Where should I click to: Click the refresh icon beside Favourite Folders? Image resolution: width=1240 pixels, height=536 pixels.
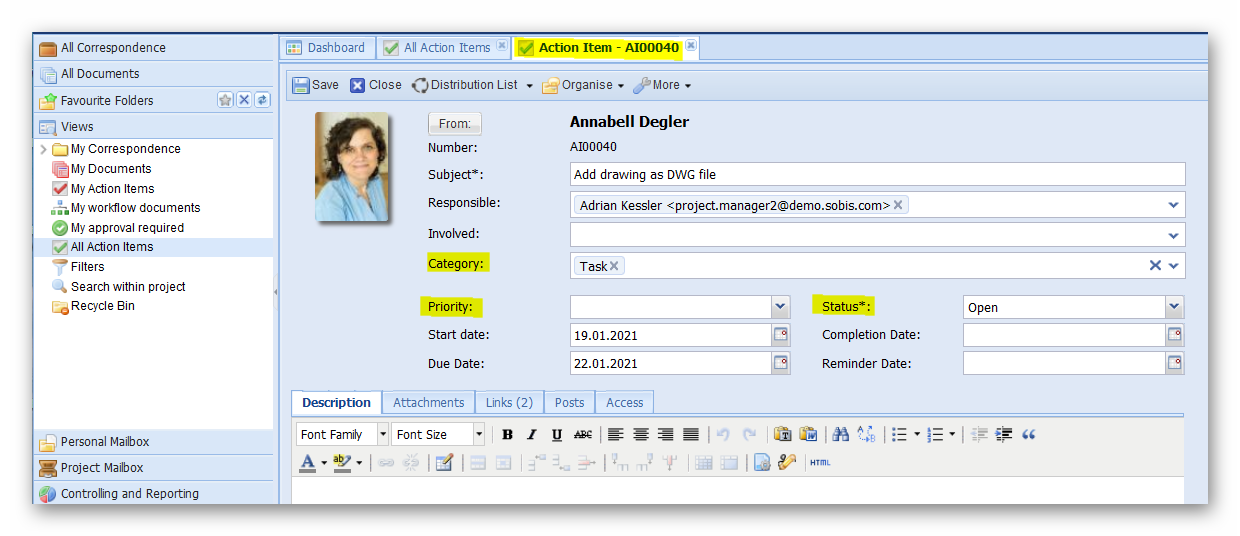click(x=262, y=100)
